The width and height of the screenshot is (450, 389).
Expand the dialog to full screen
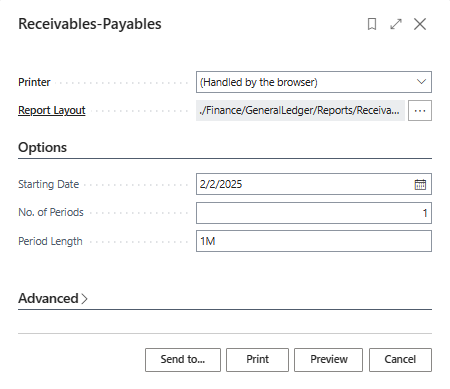[x=396, y=24]
